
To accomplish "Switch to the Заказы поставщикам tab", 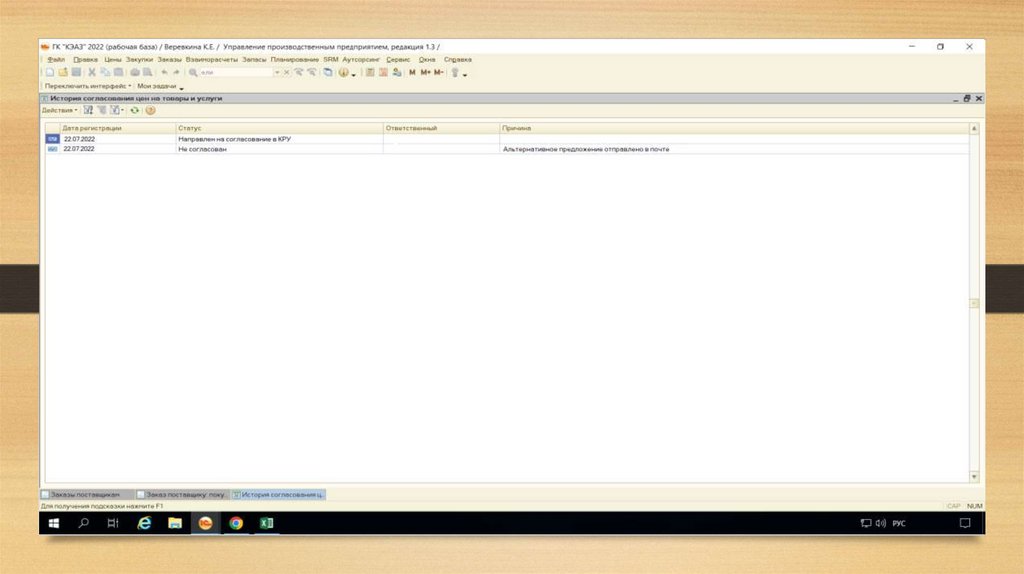I will [x=86, y=495].
